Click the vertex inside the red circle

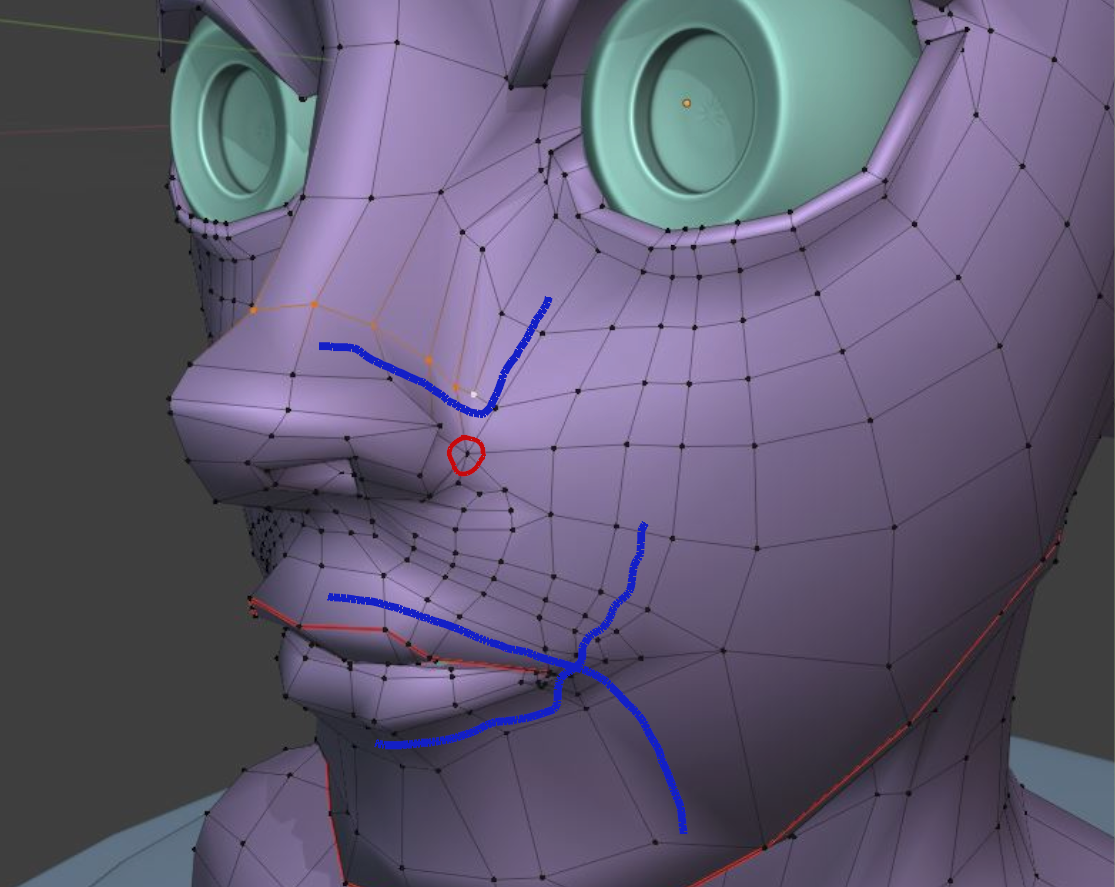coord(467,453)
